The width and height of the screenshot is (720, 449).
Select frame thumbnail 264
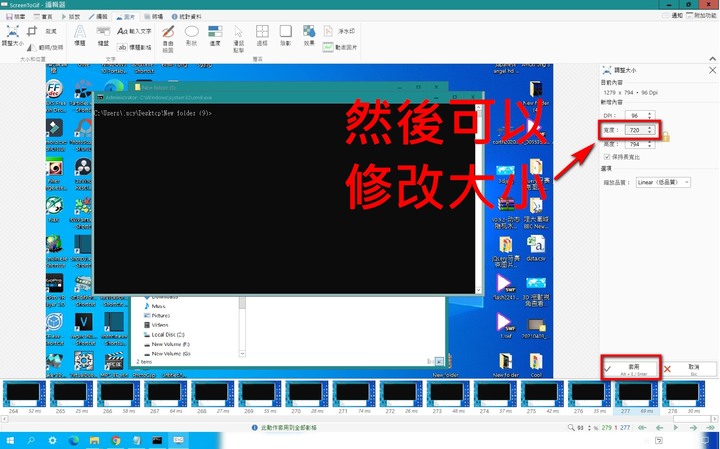tap(24, 398)
